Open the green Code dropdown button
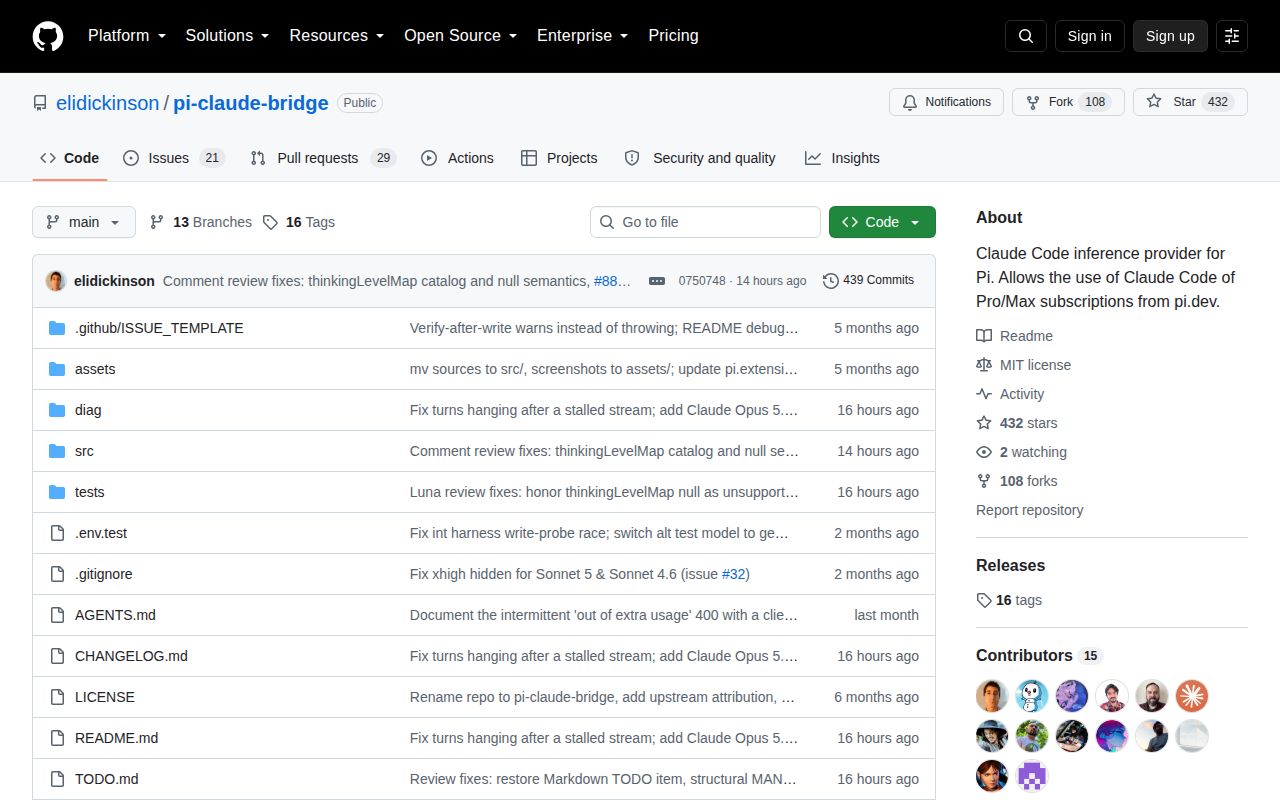This screenshot has height=800, width=1280. 882,222
